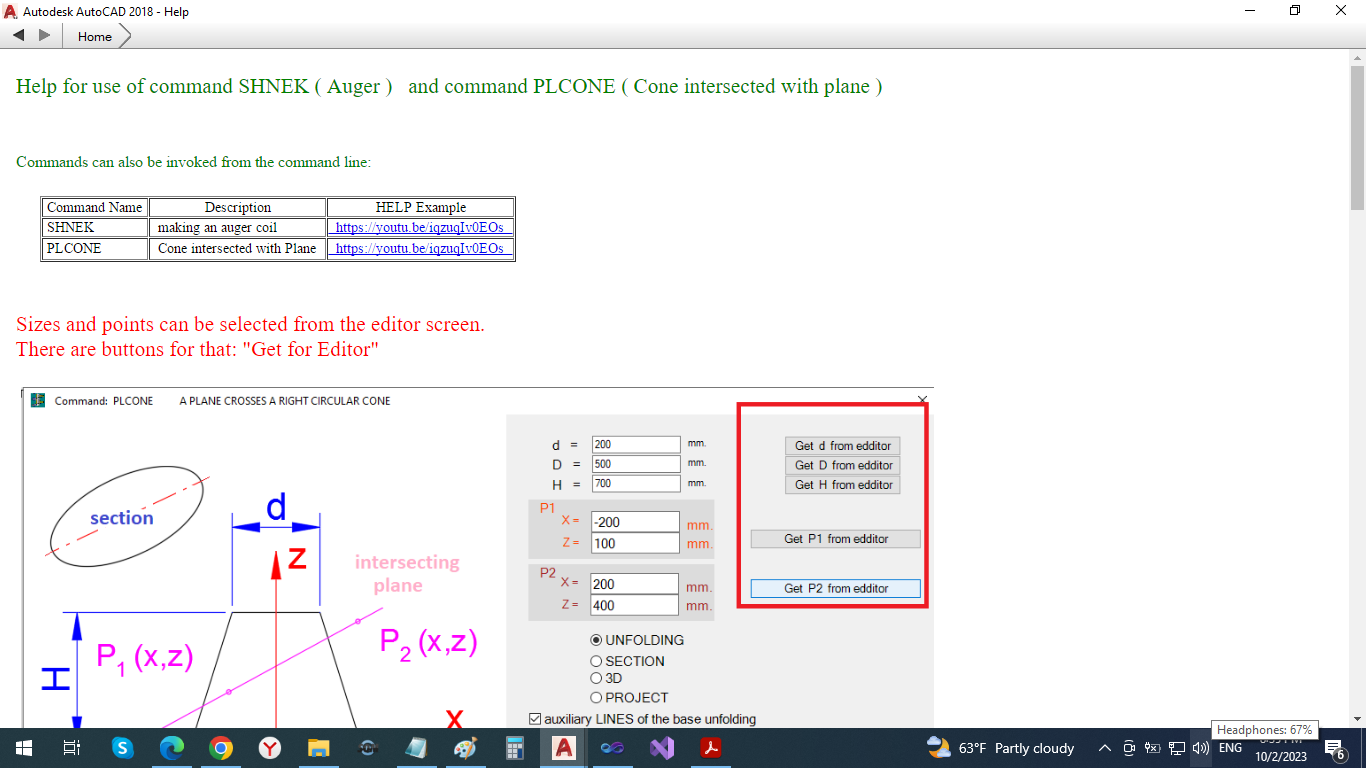Screen dimensions: 1366x768
Task: Click the "making an auger coil" description
Action: (217, 228)
